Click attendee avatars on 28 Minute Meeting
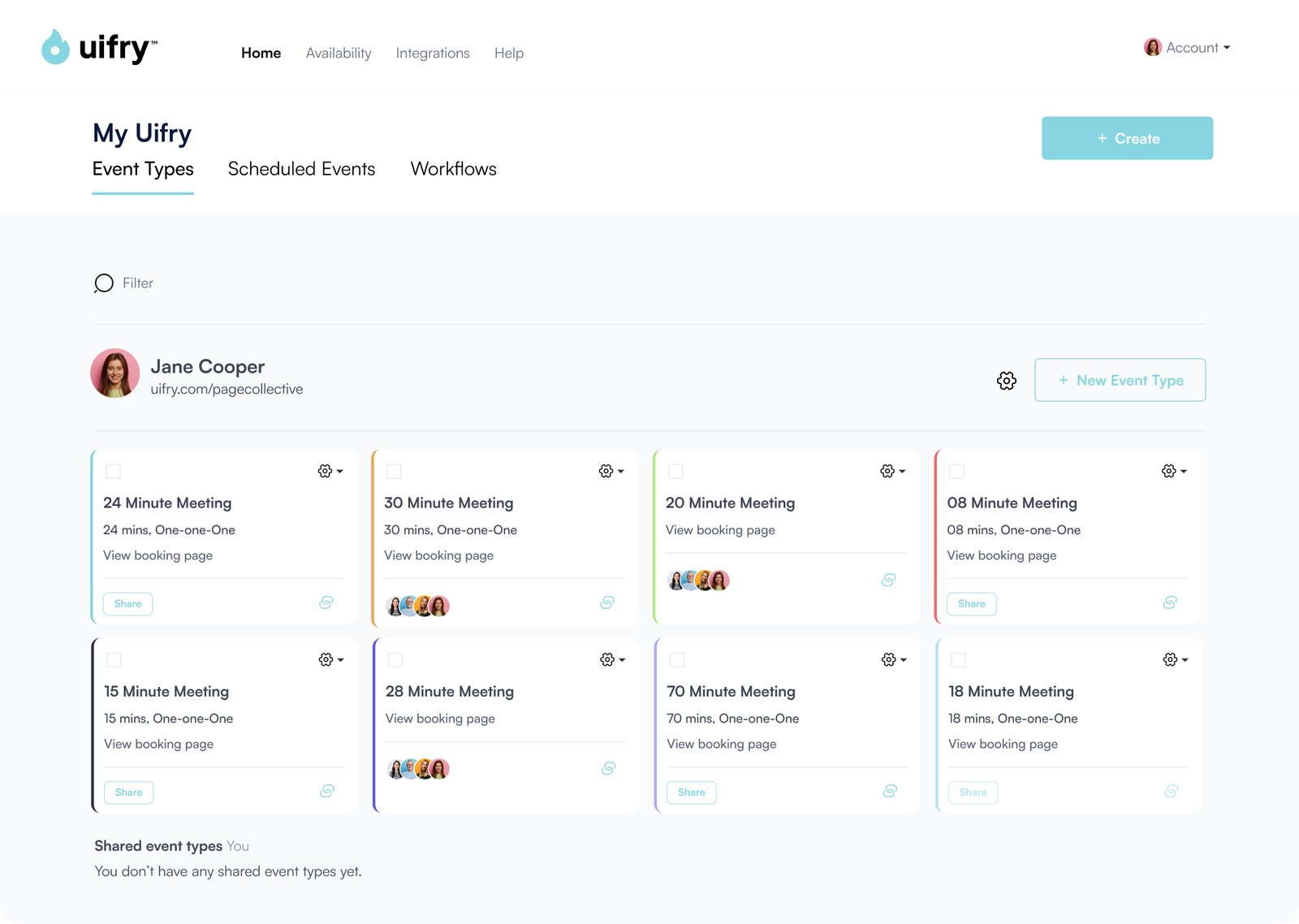Viewport: 1299px width, 924px height. (x=418, y=769)
